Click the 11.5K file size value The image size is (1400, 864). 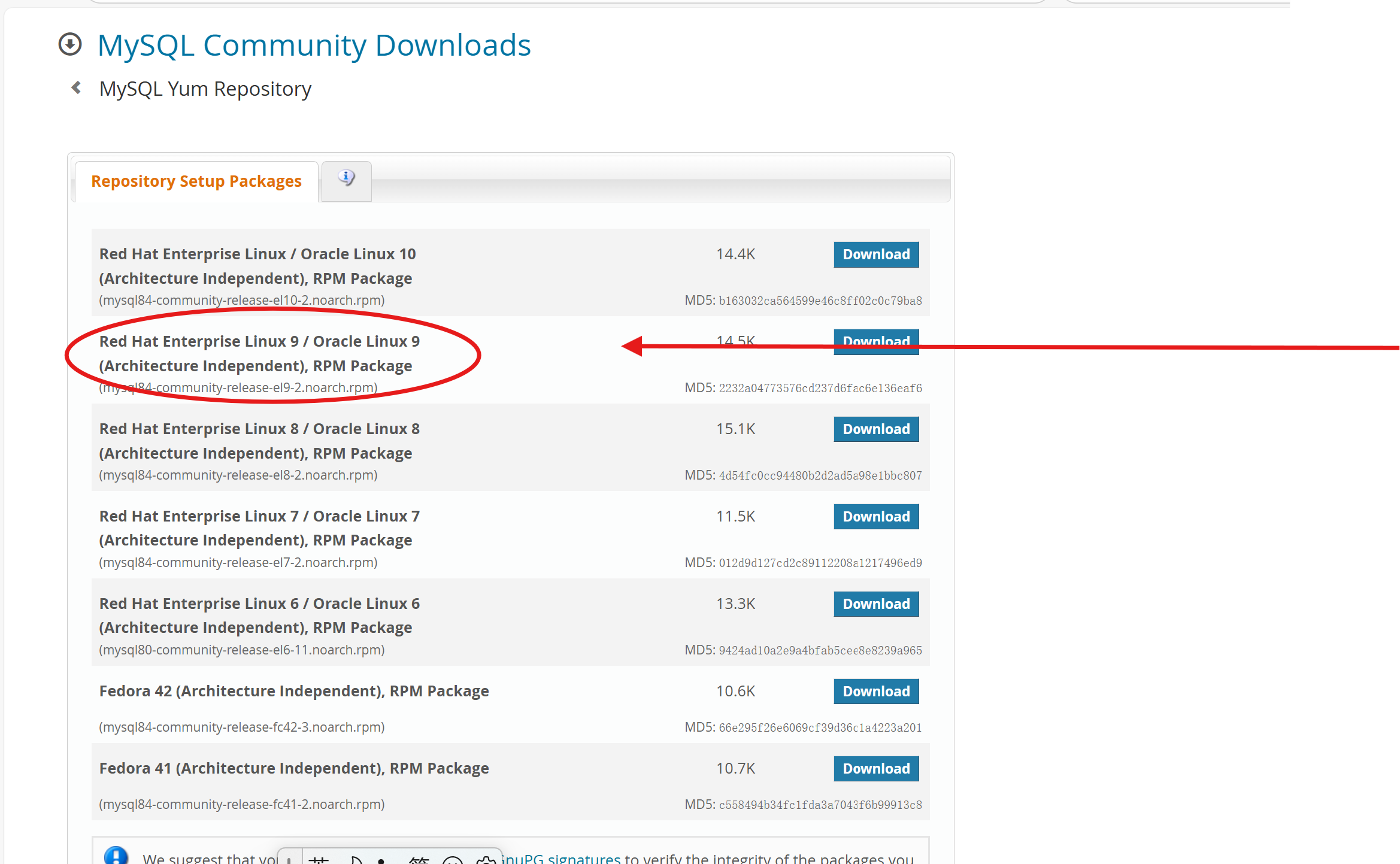[735, 516]
